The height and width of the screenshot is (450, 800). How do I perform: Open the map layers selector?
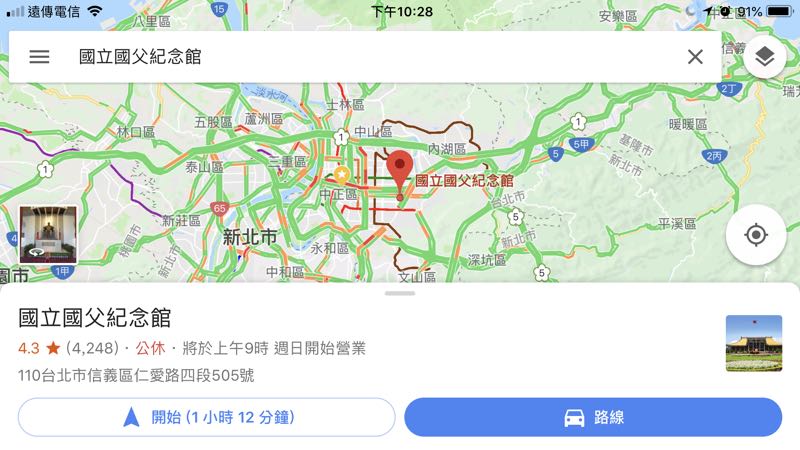[764, 57]
